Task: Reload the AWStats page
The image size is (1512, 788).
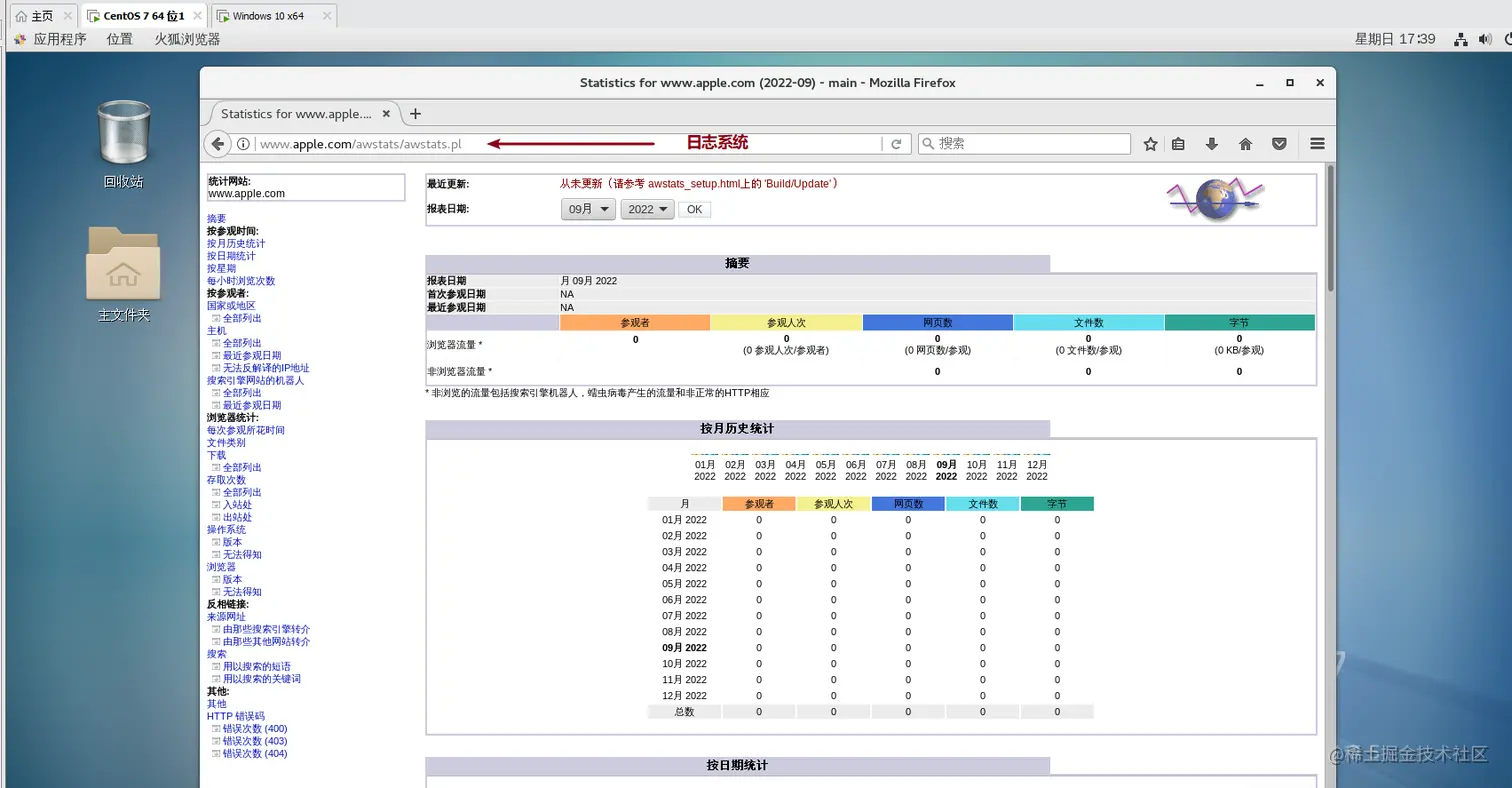Action: point(897,144)
